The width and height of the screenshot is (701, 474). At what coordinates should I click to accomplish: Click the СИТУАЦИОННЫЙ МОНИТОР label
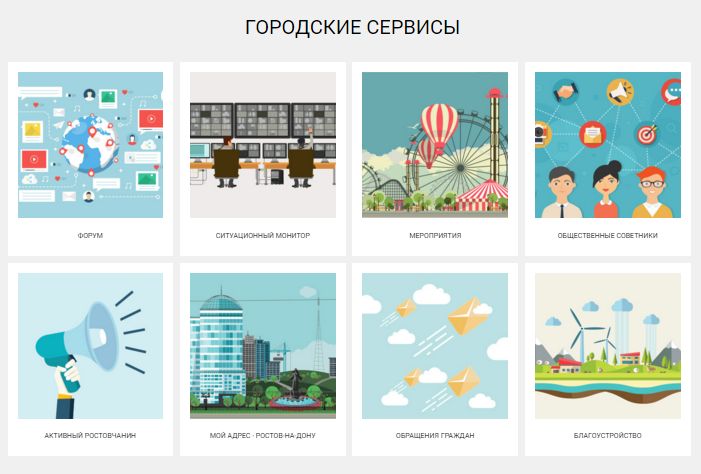click(263, 236)
